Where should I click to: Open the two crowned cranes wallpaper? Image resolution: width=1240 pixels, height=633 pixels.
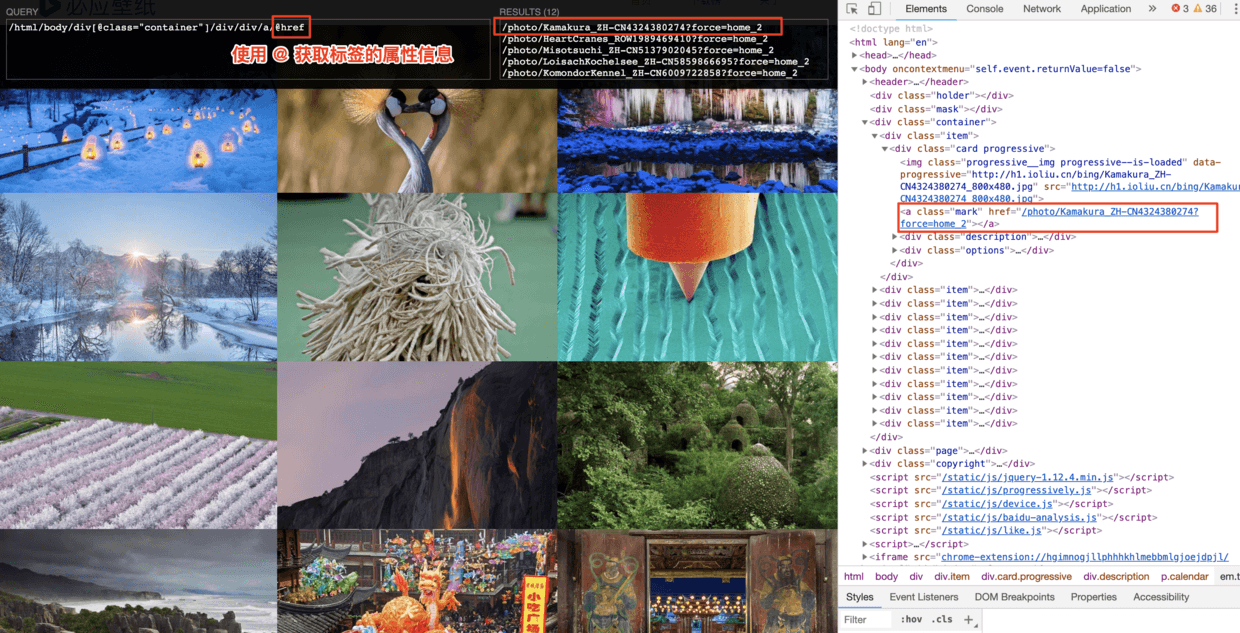pyautogui.click(x=417, y=141)
